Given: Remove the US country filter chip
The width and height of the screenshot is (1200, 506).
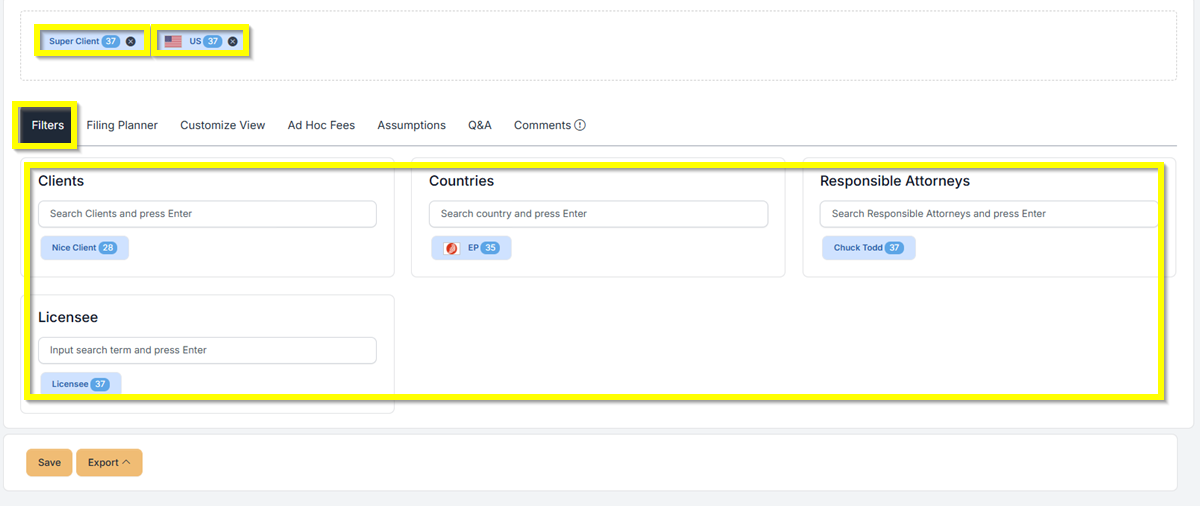Looking at the screenshot, I should [x=233, y=42].
